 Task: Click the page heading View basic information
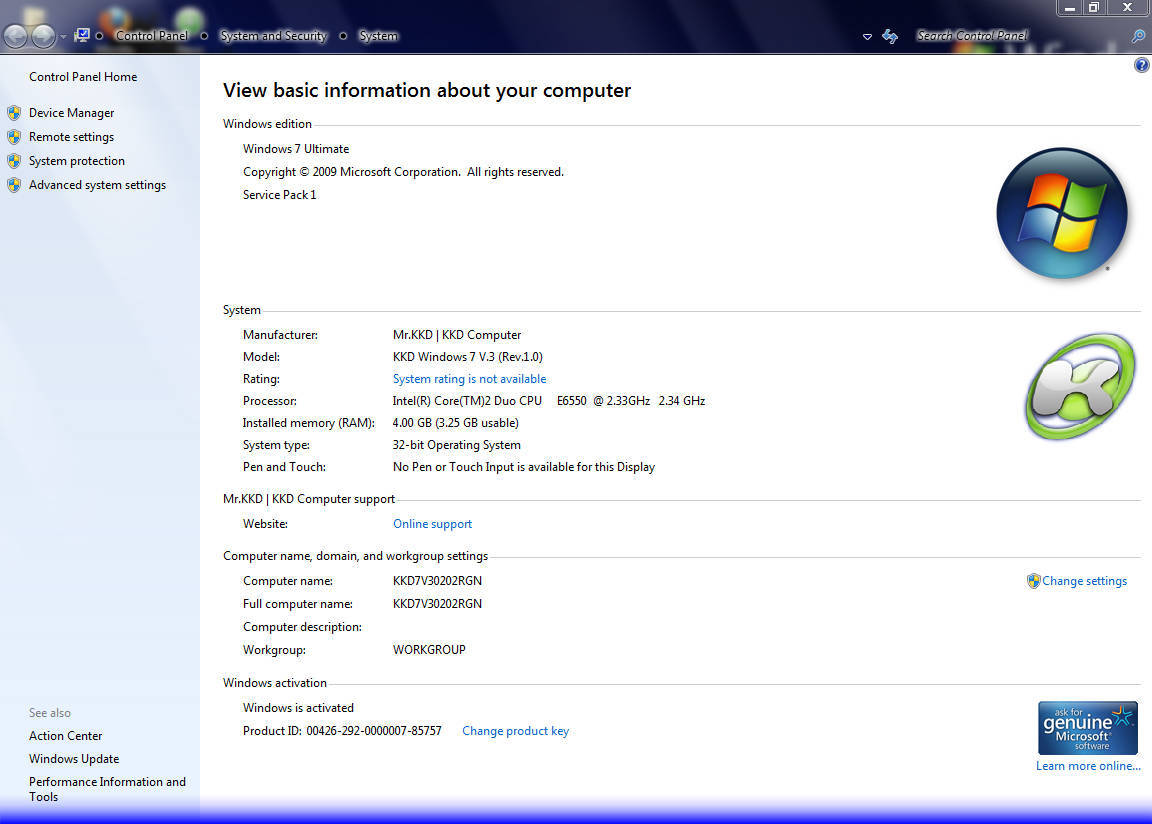click(x=427, y=90)
